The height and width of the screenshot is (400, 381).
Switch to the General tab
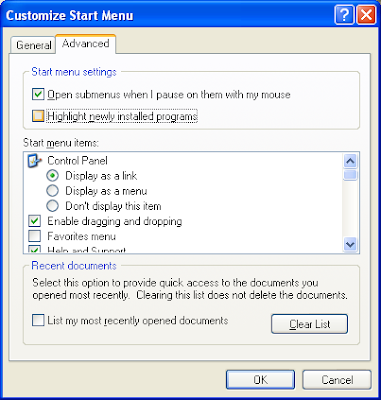(x=33, y=45)
